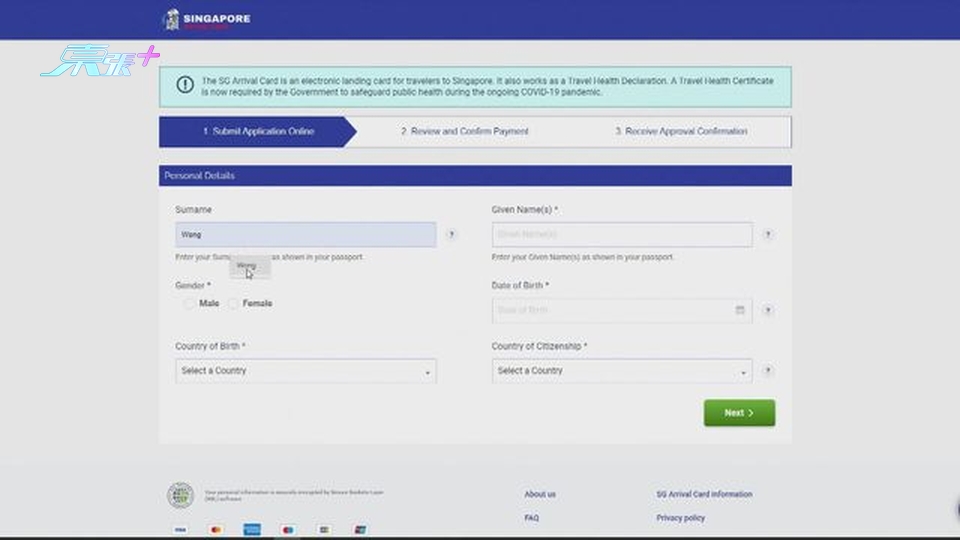960x540 pixels.
Task: Expand the Country of Citizenship dropdown
Action: click(621, 371)
